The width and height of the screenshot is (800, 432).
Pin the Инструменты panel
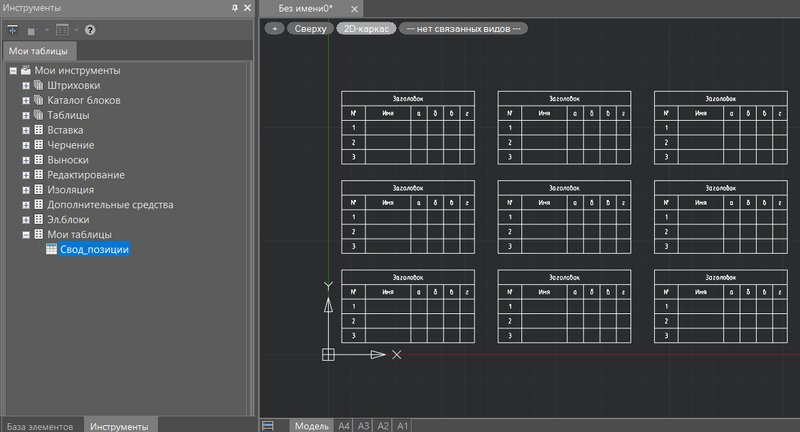(x=235, y=8)
